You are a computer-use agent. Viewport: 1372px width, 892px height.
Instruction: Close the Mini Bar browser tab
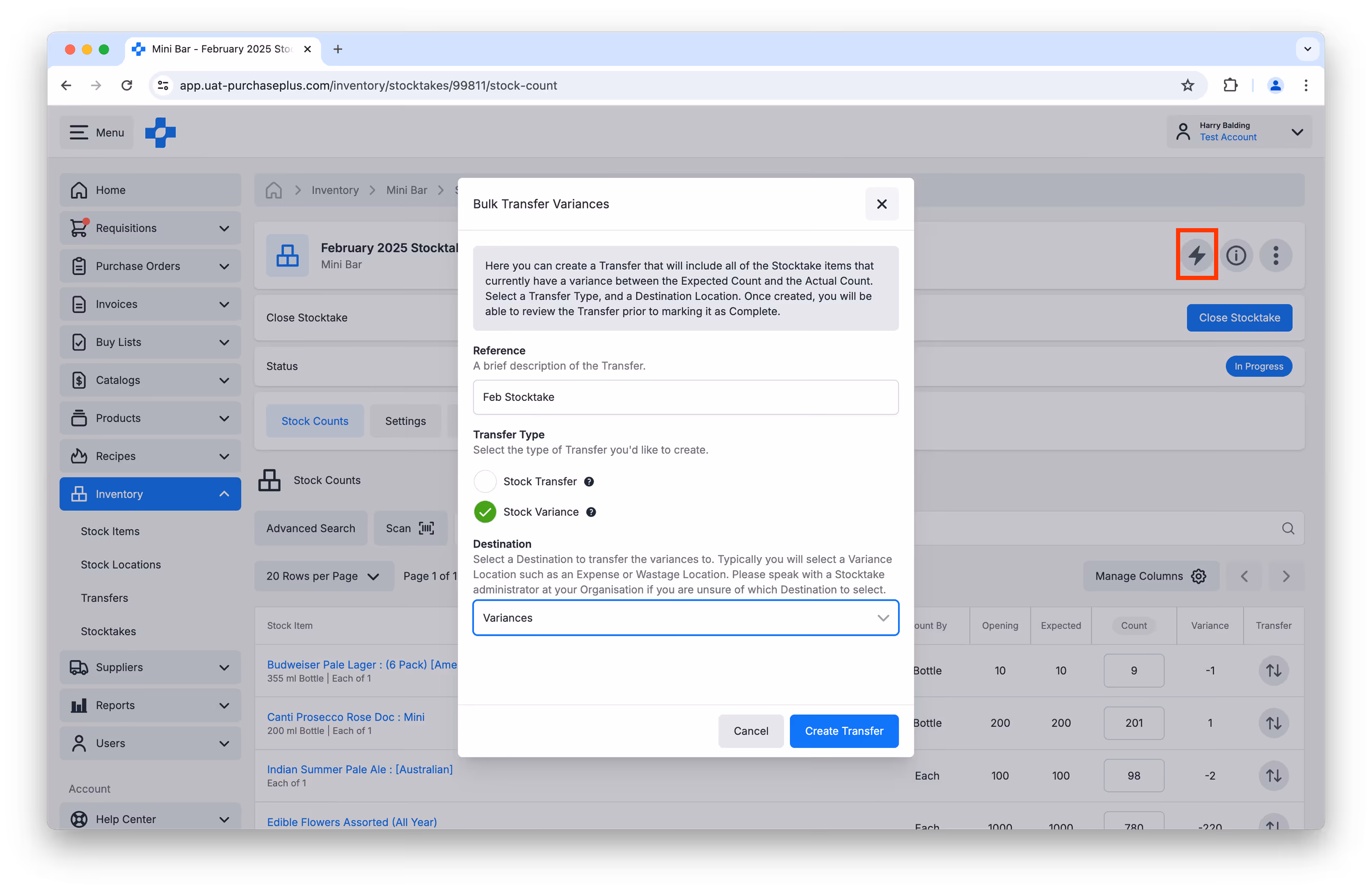(307, 49)
